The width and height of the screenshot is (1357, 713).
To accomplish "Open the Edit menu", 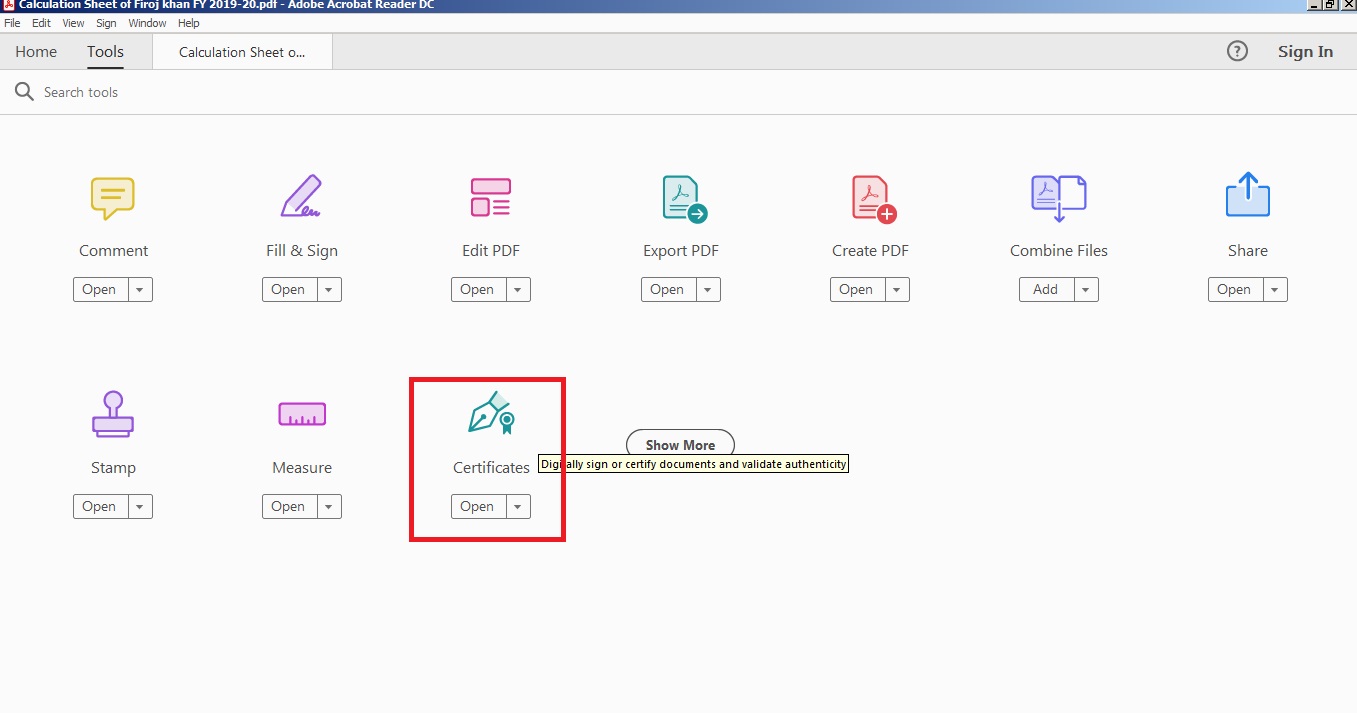I will [41, 23].
